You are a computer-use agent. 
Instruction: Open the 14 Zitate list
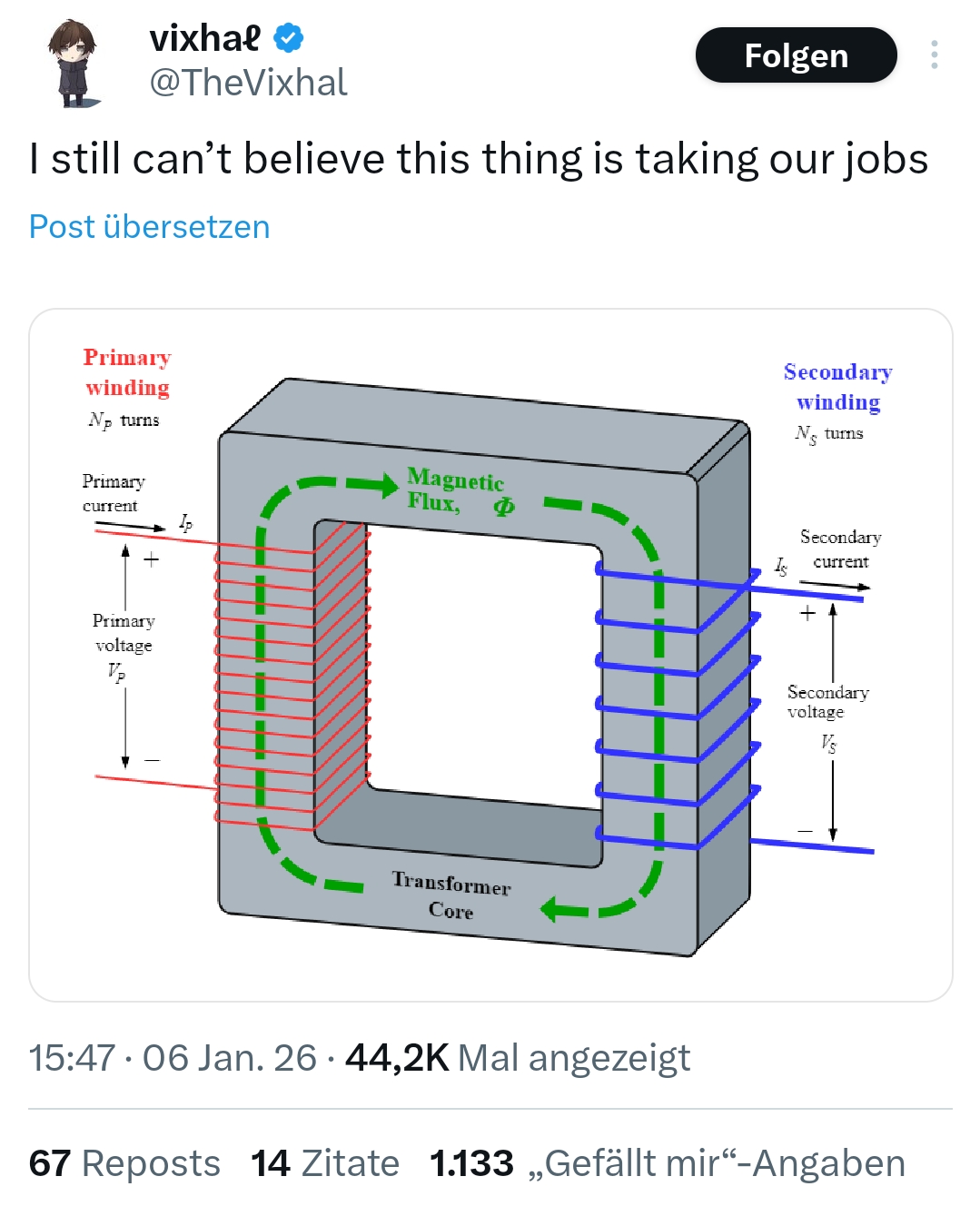pos(325,1163)
